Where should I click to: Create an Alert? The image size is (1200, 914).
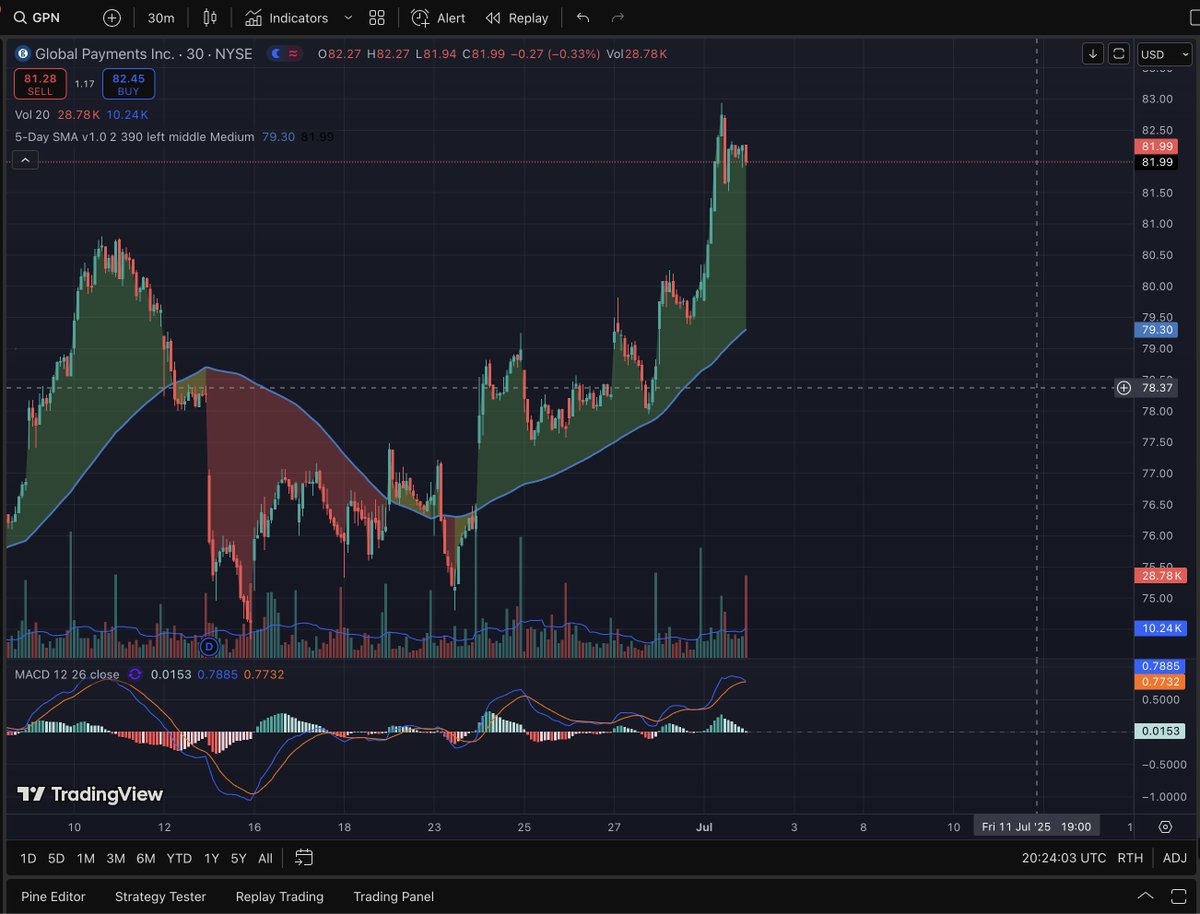[438, 18]
